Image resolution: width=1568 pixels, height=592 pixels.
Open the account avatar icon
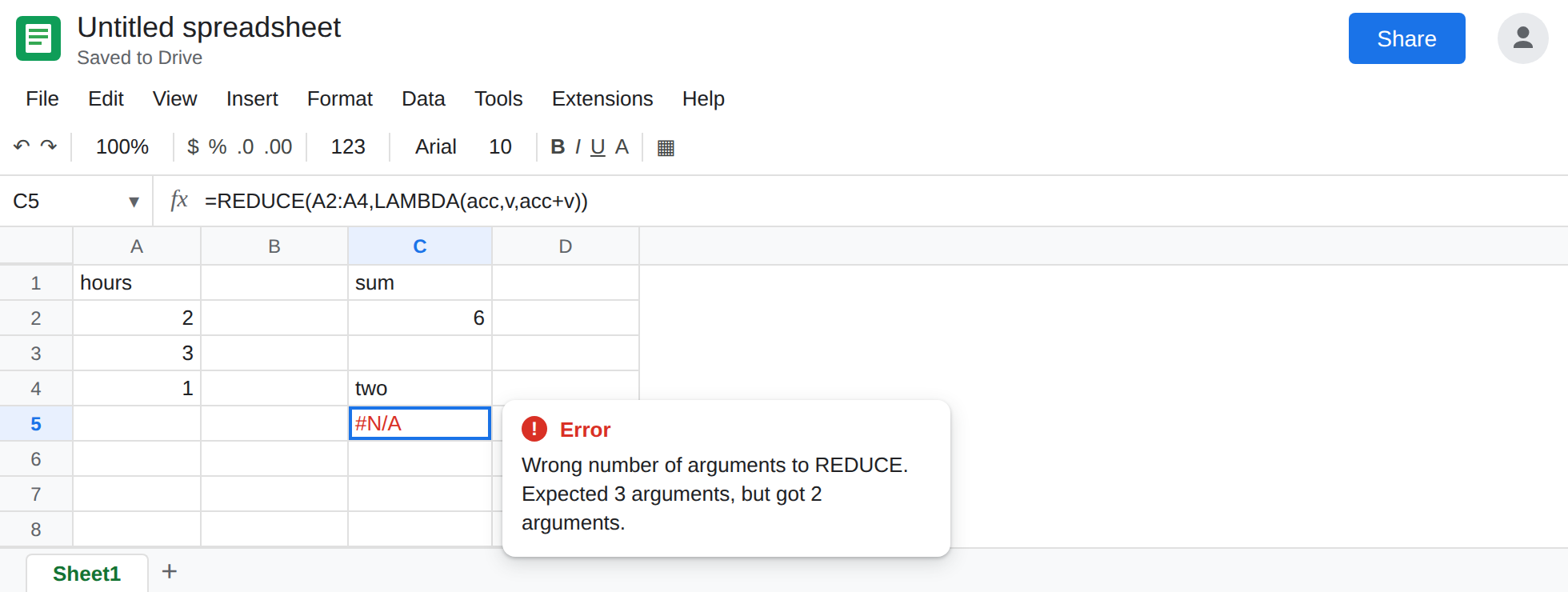click(x=1522, y=38)
